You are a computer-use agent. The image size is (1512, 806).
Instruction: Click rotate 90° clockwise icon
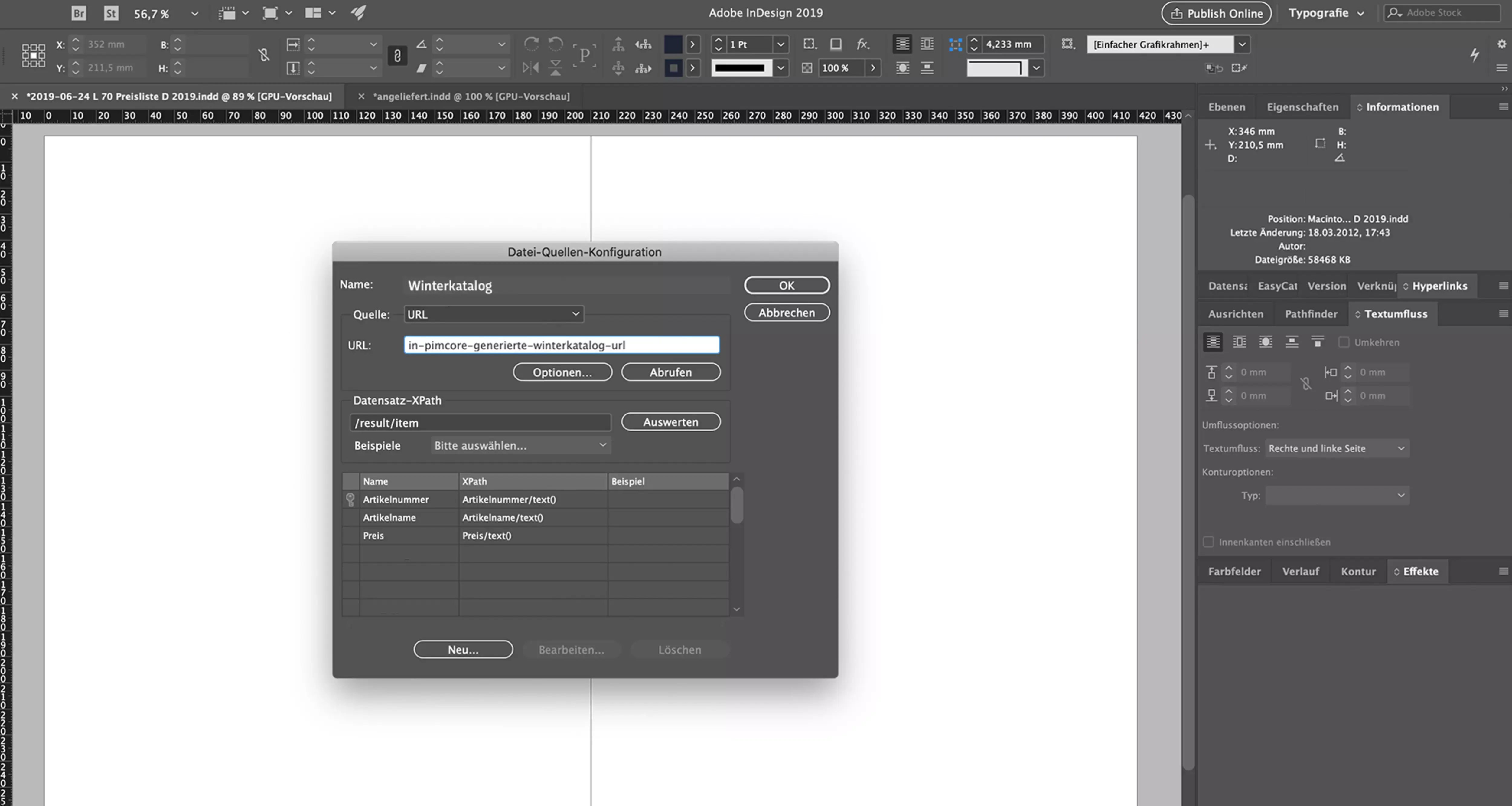(x=531, y=44)
